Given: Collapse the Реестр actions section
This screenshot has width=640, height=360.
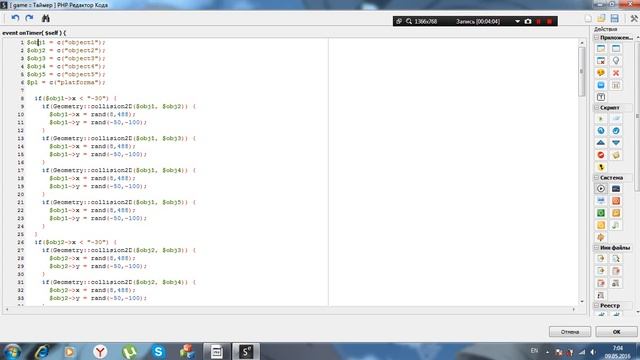Looking at the screenshot, I should 596,305.
